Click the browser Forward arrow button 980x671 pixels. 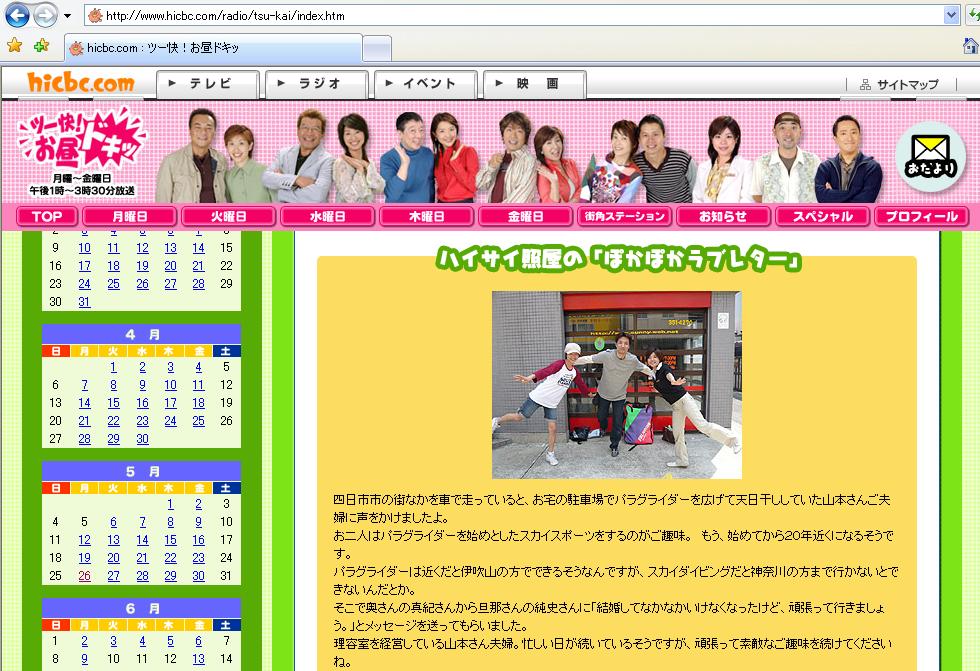pyautogui.click(x=44, y=15)
